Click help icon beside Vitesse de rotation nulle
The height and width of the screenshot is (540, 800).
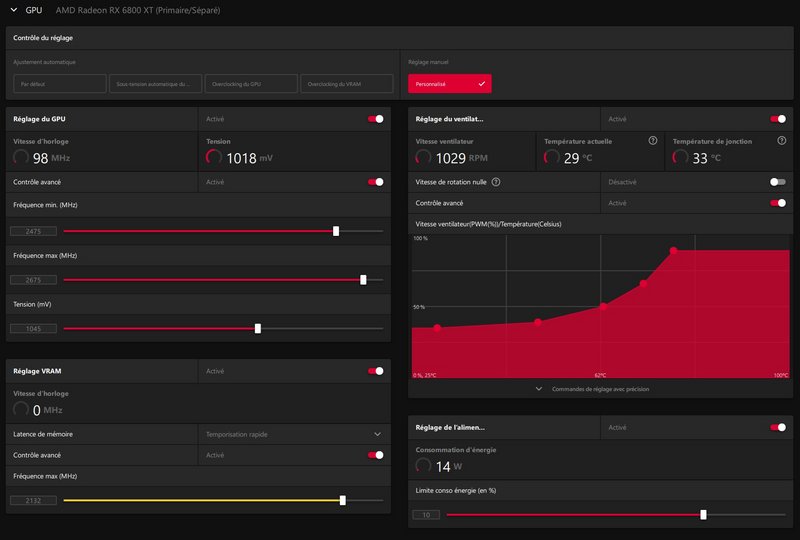point(496,182)
